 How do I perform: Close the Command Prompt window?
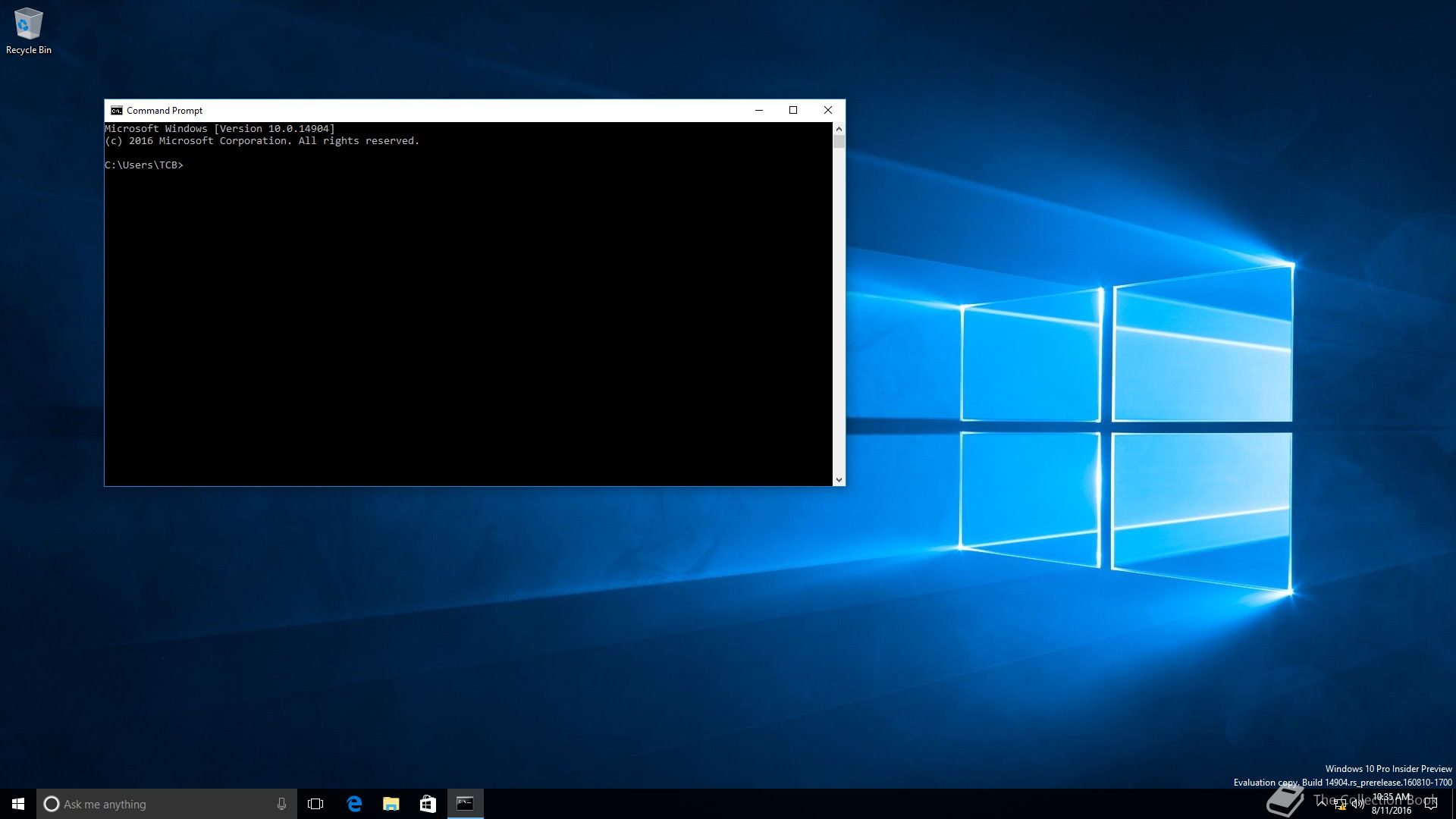(x=828, y=110)
